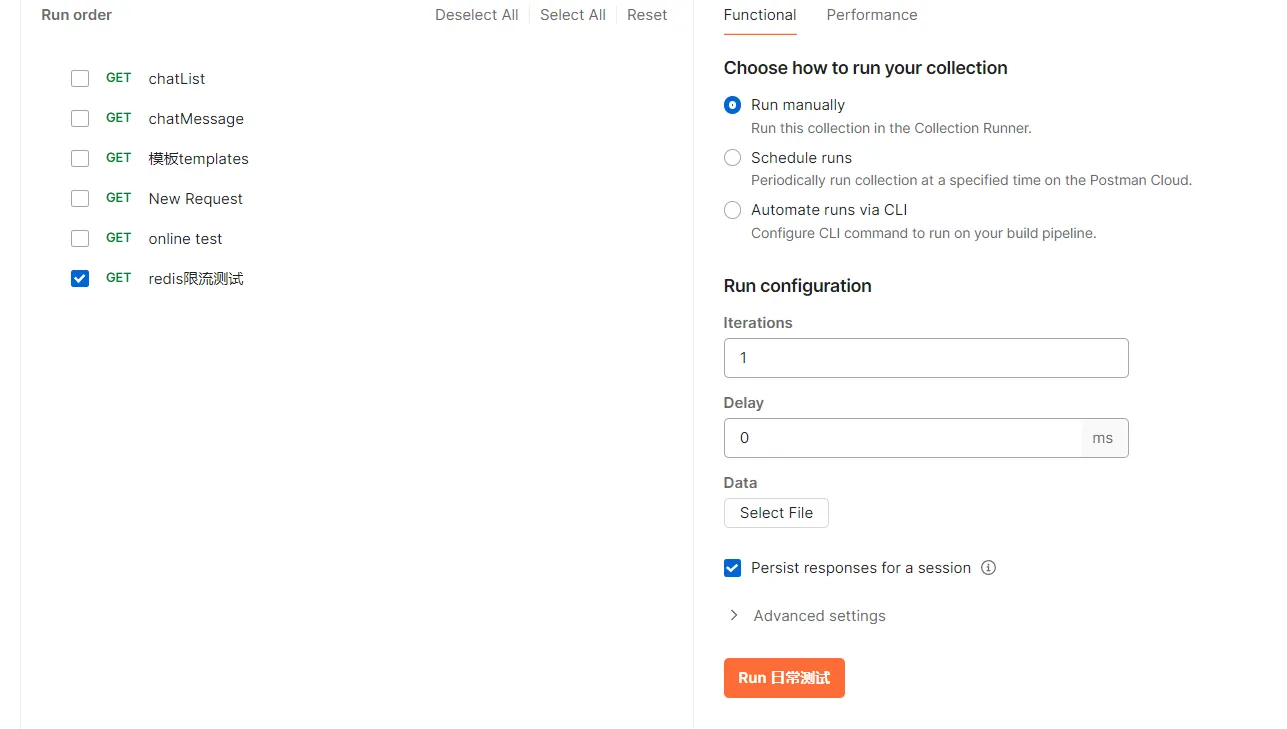The height and width of the screenshot is (729, 1287).
Task: Click the Iterations input field
Action: (x=926, y=358)
